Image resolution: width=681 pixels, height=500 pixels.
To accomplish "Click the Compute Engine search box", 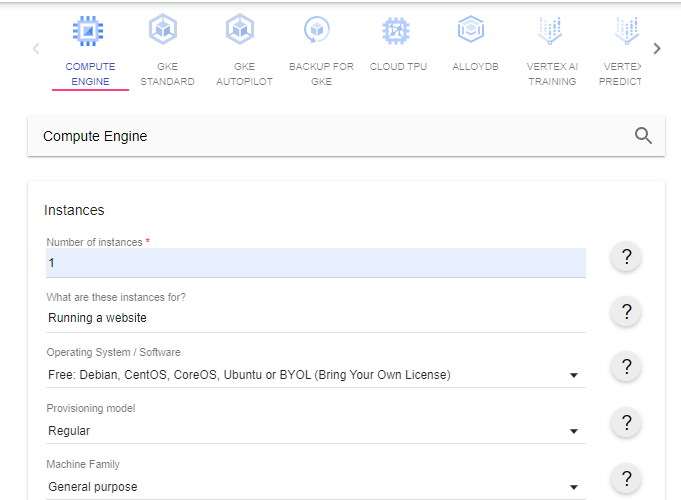I will 346,136.
